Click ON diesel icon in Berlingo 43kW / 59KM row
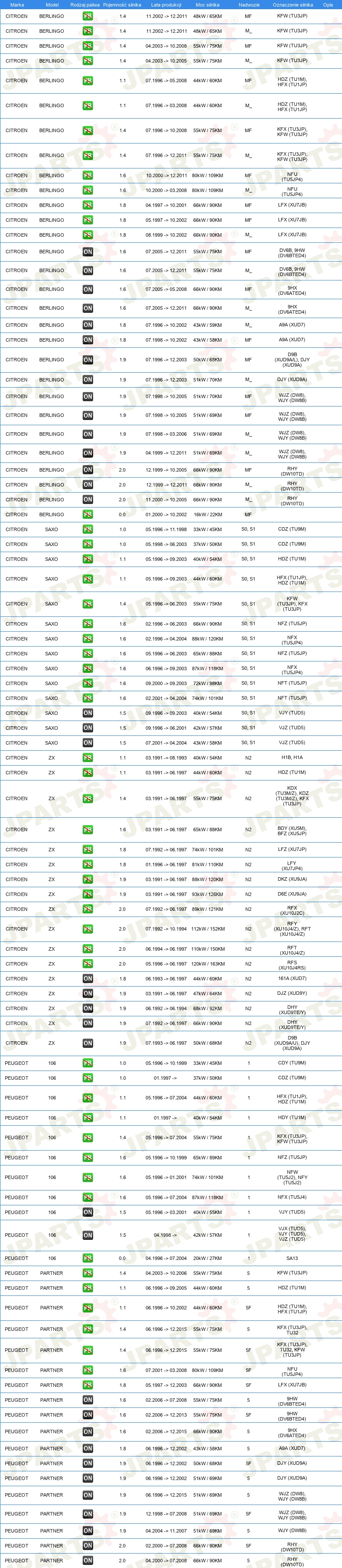 87,325
